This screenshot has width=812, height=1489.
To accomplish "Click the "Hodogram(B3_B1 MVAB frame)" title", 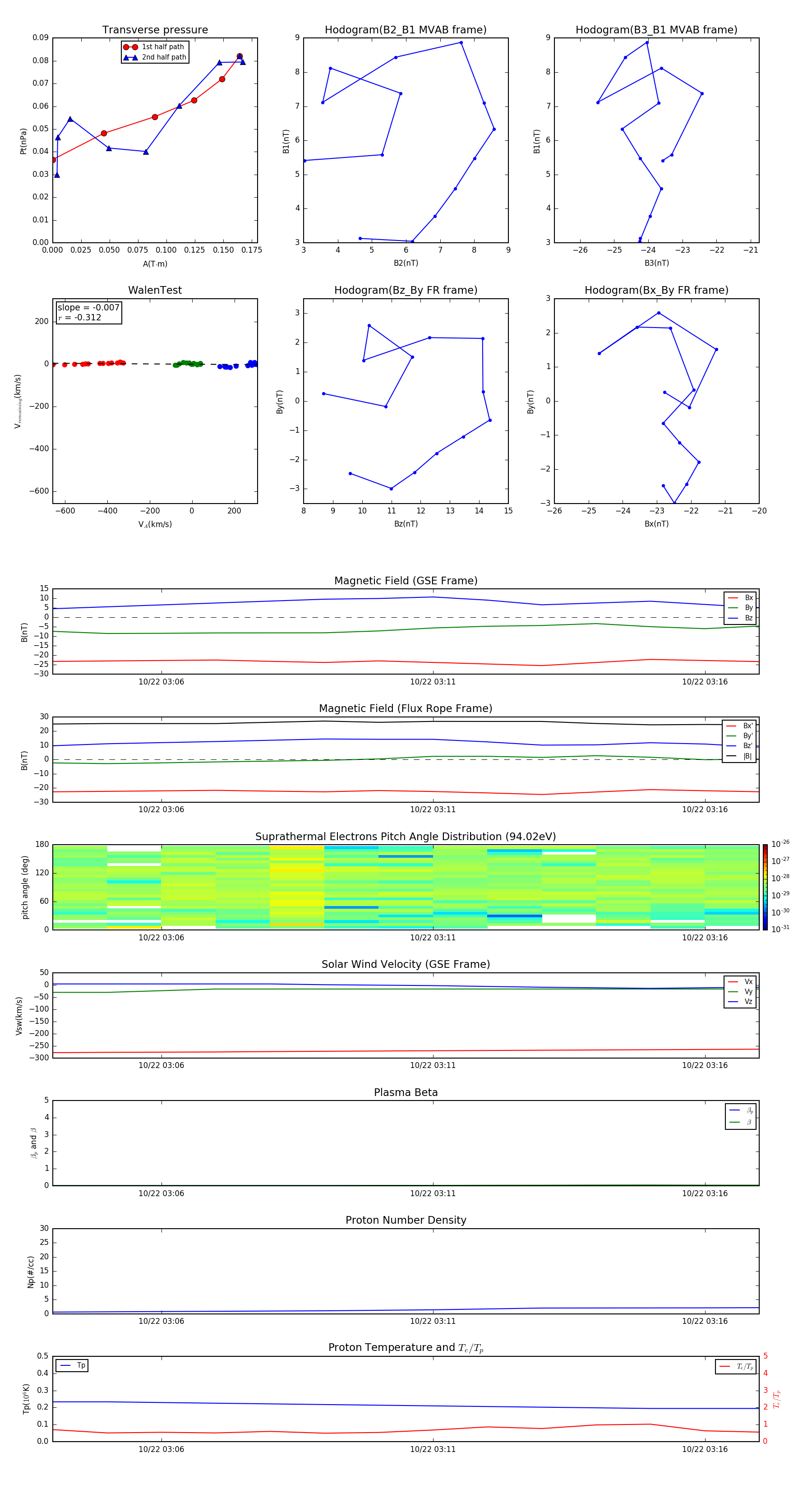I will click(656, 30).
